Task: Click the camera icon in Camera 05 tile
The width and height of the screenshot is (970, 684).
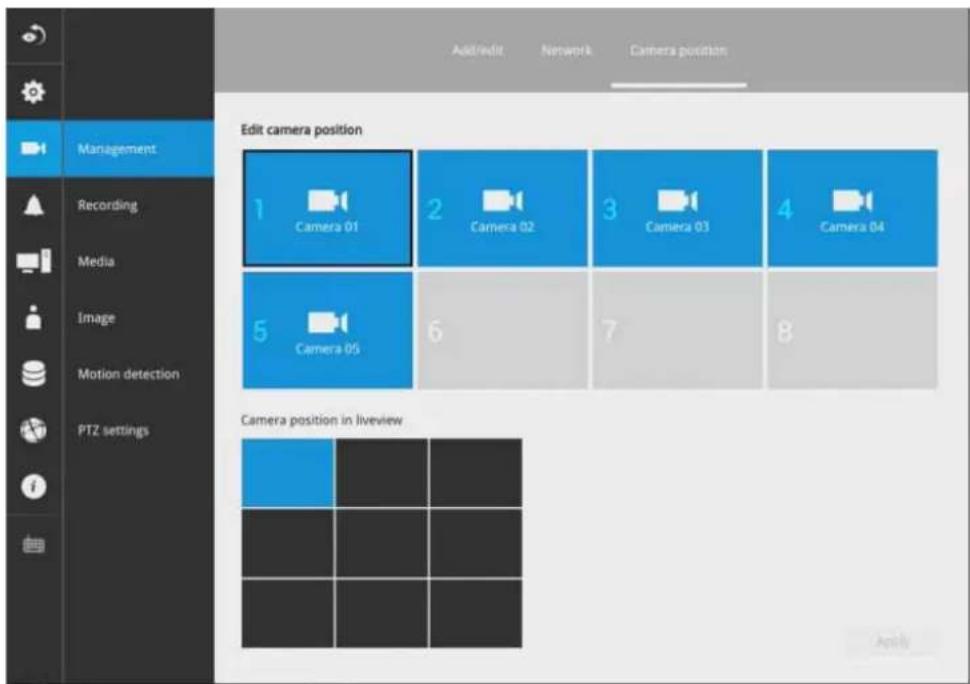Action: point(328,323)
